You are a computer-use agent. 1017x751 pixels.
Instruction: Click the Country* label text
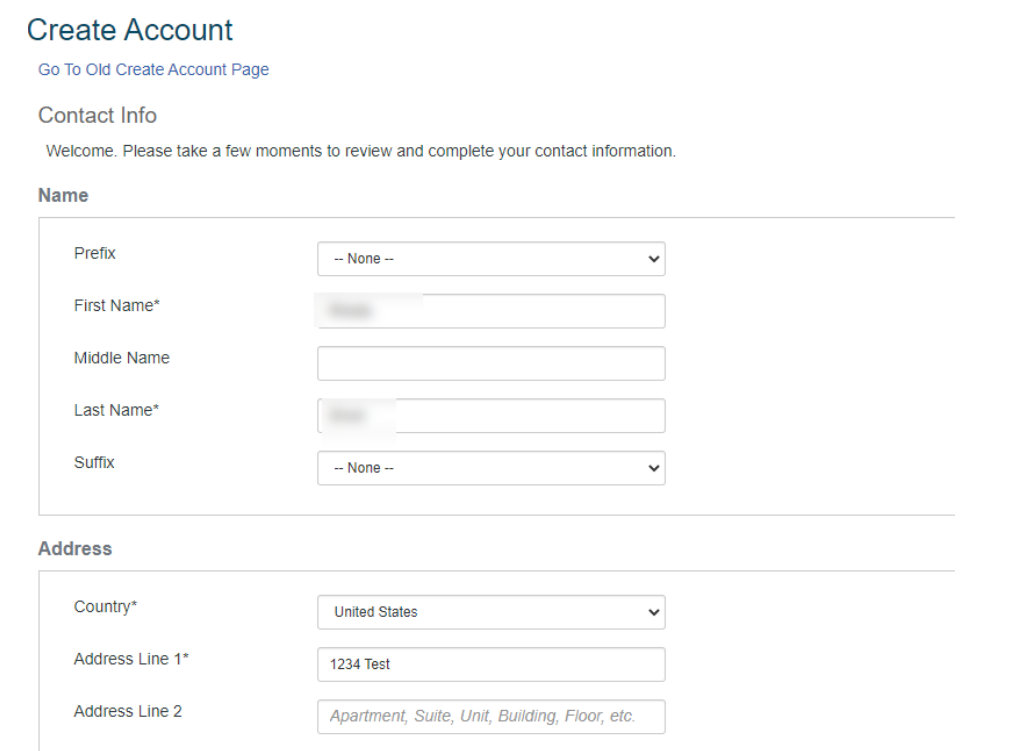click(105, 607)
